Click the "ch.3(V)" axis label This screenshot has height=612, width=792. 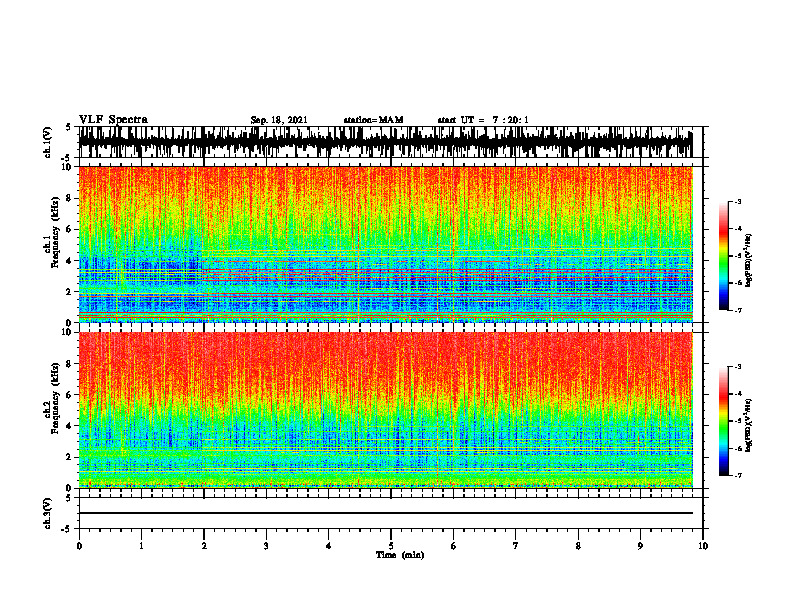[x=48, y=513]
